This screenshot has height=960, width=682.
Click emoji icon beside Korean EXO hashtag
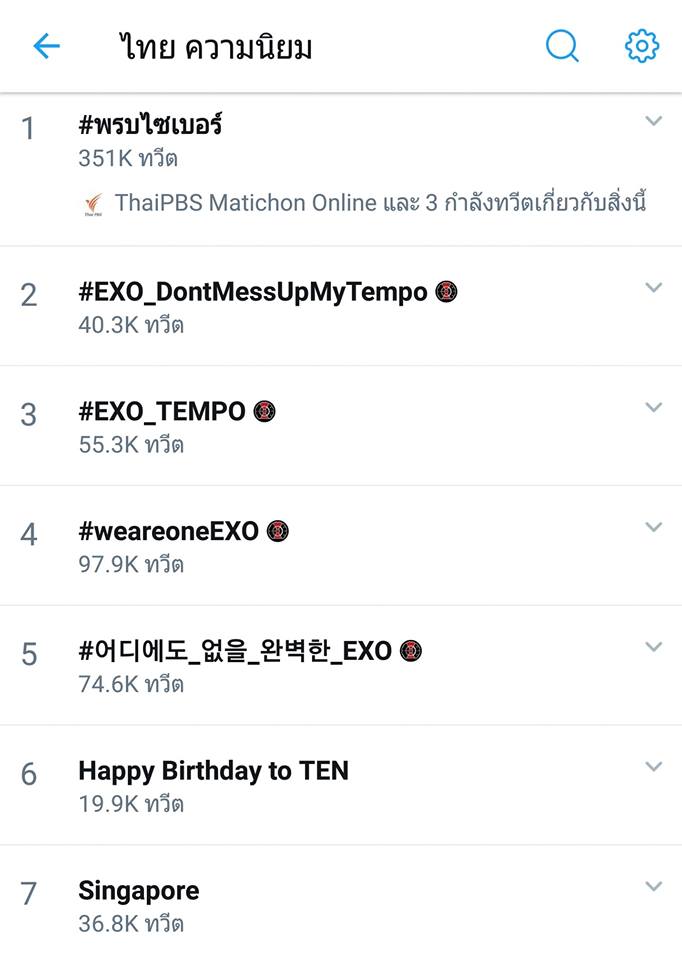(411, 651)
